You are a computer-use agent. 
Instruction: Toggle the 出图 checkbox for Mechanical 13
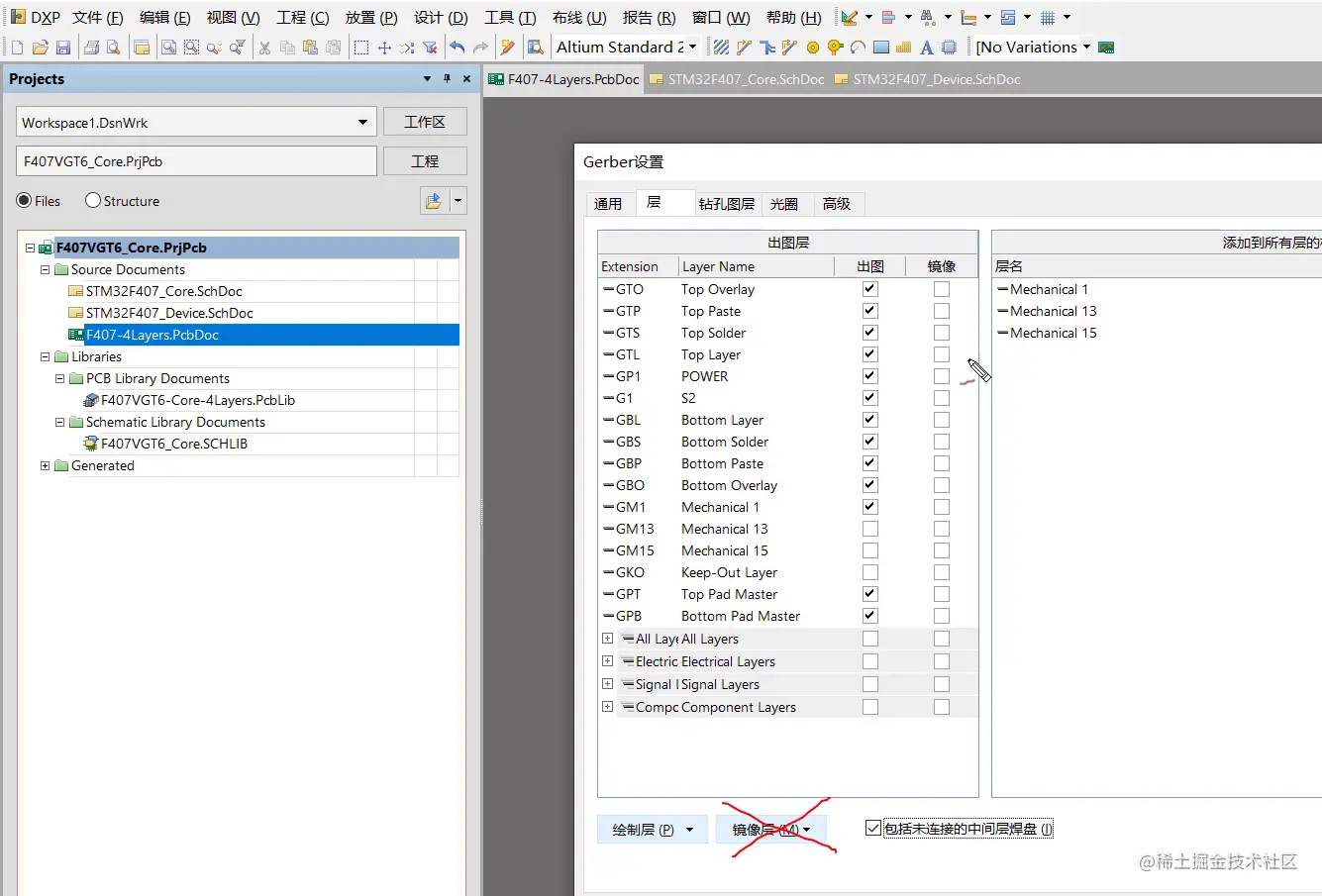click(870, 529)
